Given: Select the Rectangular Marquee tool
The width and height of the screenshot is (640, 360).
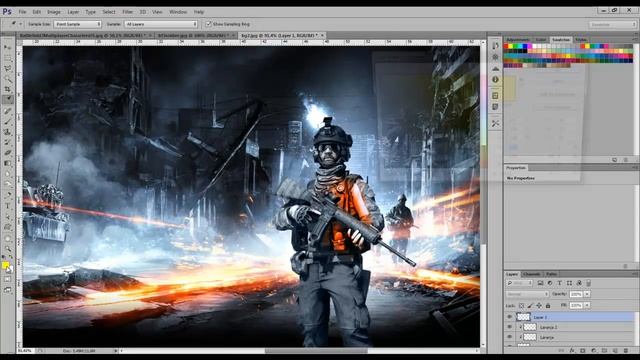Looking at the screenshot, I should coord(7,58).
